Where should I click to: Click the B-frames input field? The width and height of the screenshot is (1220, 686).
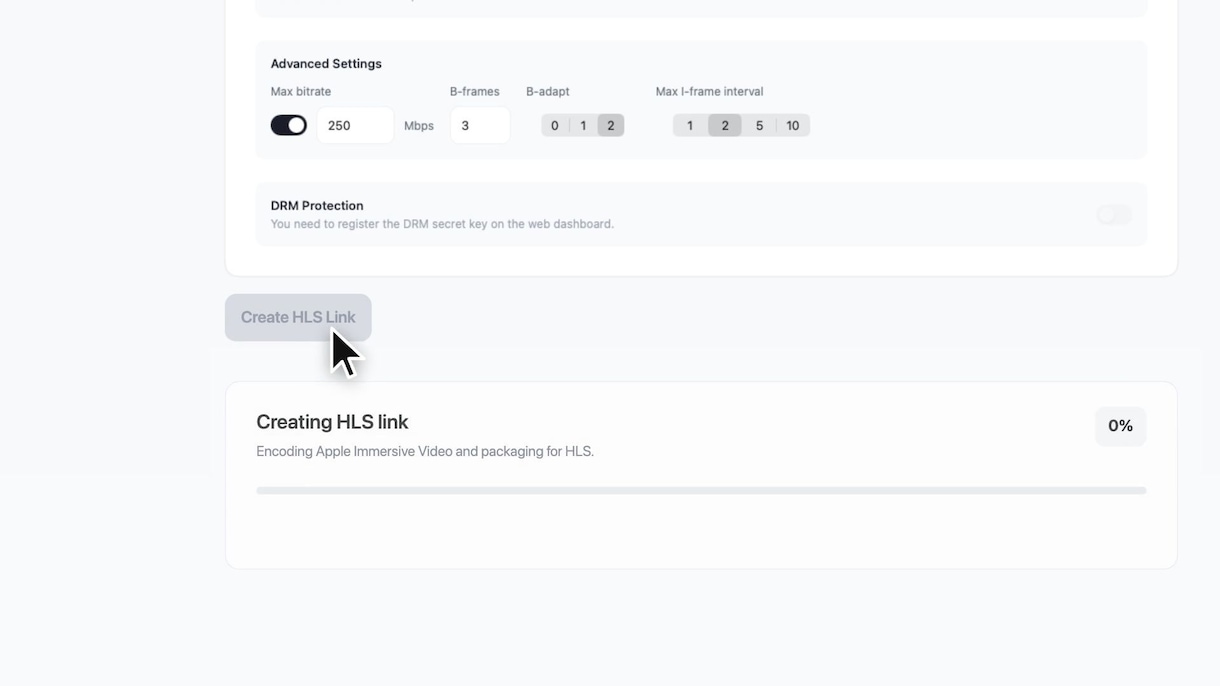pyautogui.click(x=480, y=125)
